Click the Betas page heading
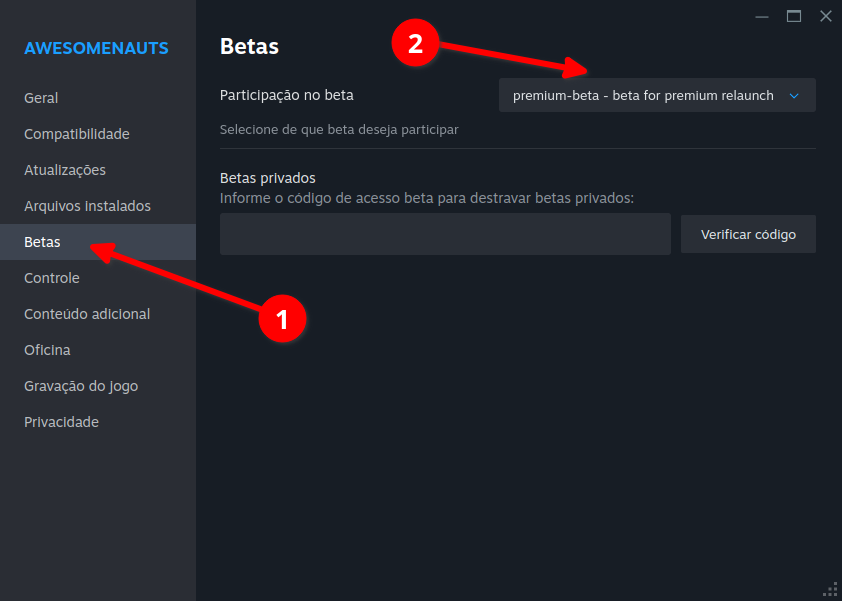Screen dimensions: 842x601 (x=249, y=46)
